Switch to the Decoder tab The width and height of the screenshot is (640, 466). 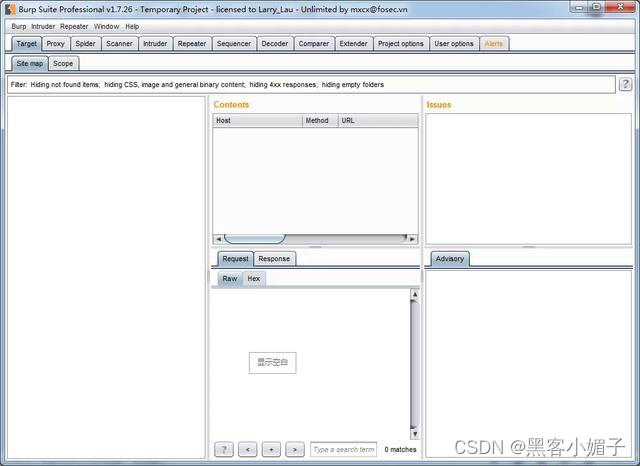(x=275, y=44)
